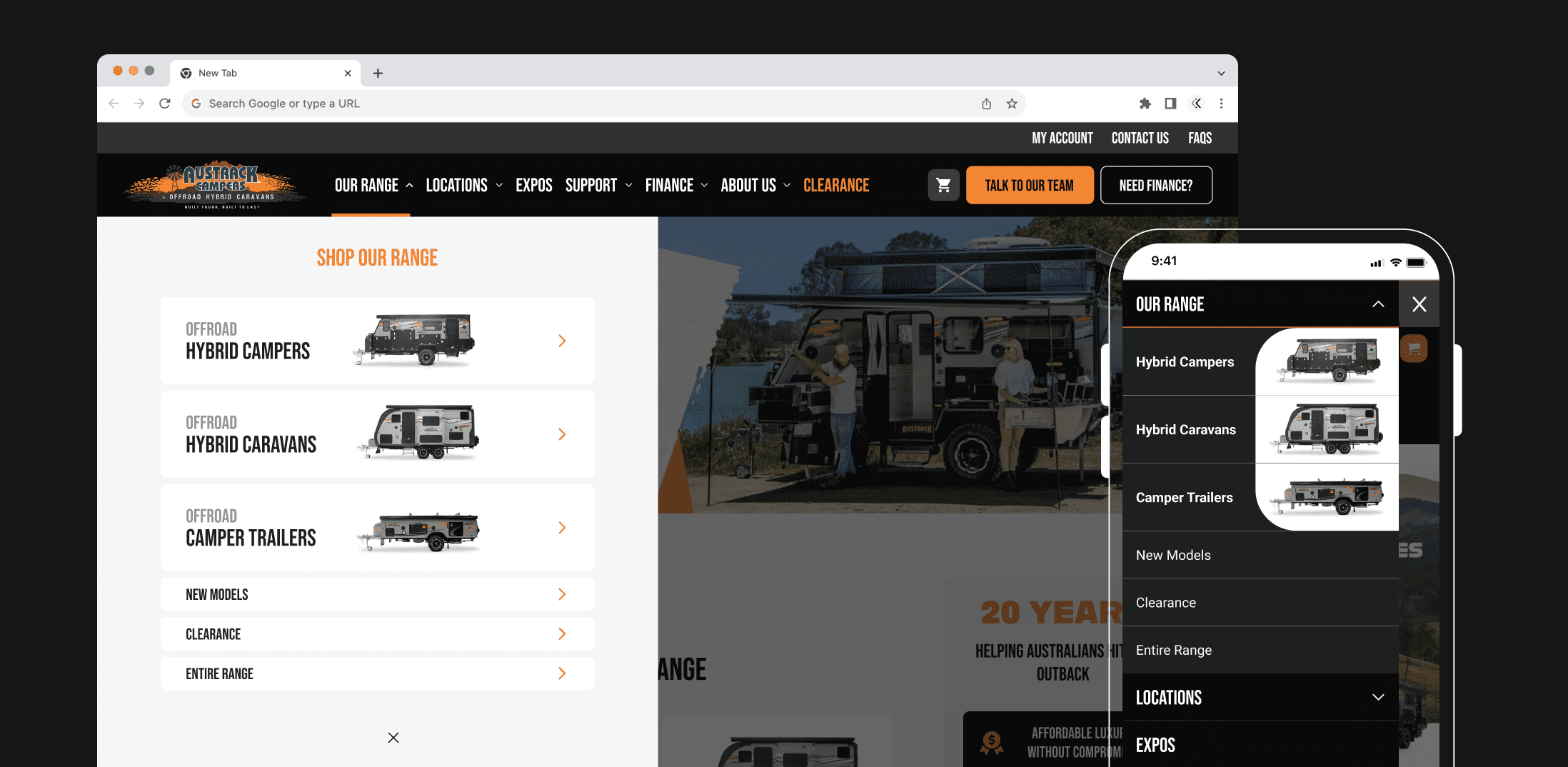The image size is (1568, 767).
Task: Bookmark page with the star icon
Action: tap(1012, 104)
